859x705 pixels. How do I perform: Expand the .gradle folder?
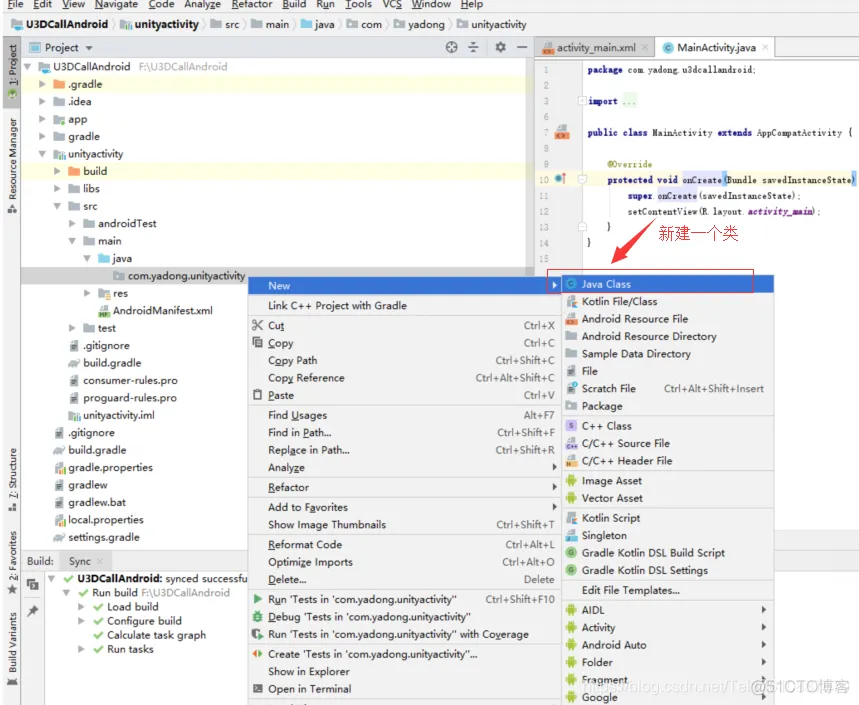pyautogui.click(x=42, y=84)
